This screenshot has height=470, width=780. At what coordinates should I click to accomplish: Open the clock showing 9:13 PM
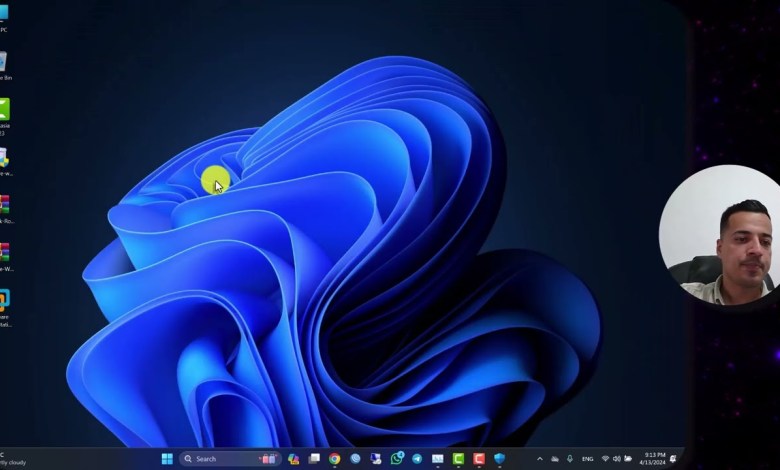(x=652, y=459)
